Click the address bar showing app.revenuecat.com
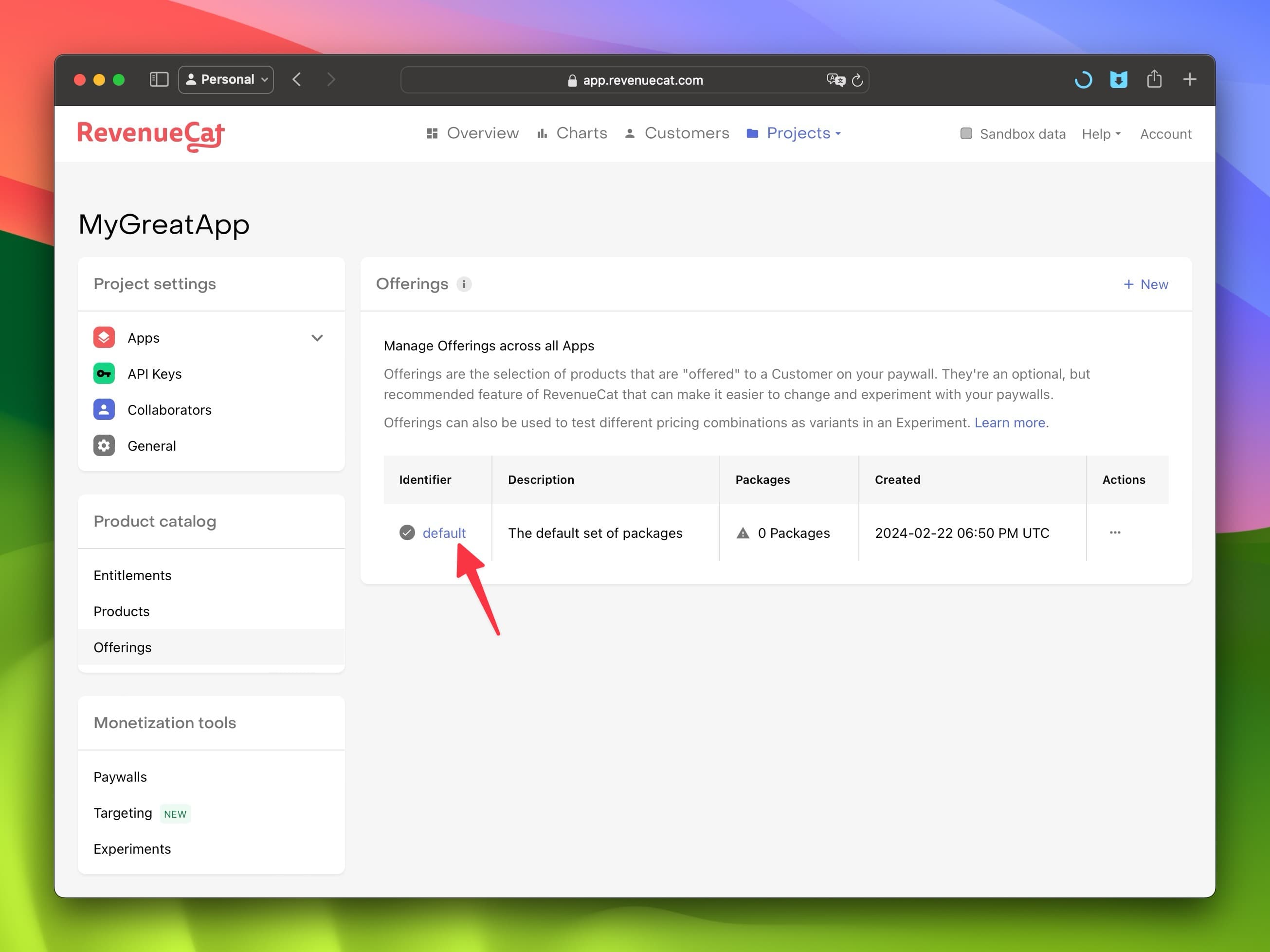 (635, 80)
